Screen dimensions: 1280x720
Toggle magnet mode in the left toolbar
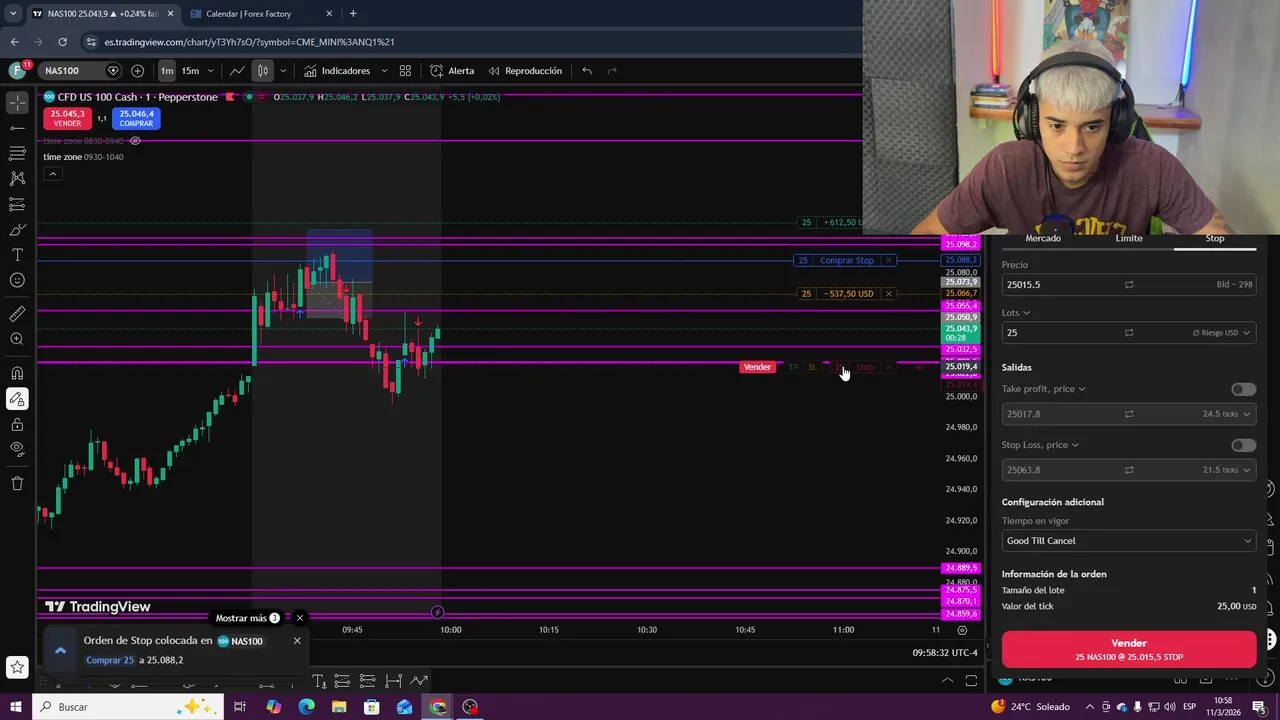[x=17, y=374]
